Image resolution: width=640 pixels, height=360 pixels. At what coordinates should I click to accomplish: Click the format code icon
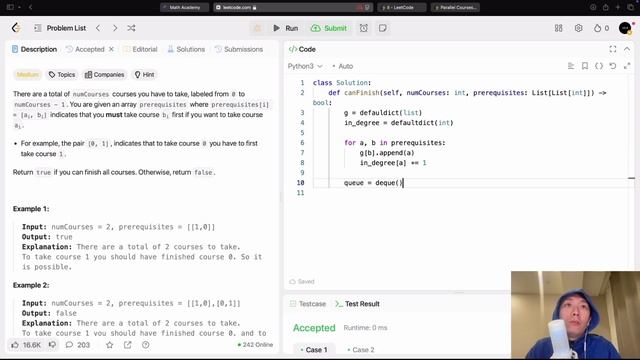(x=571, y=66)
